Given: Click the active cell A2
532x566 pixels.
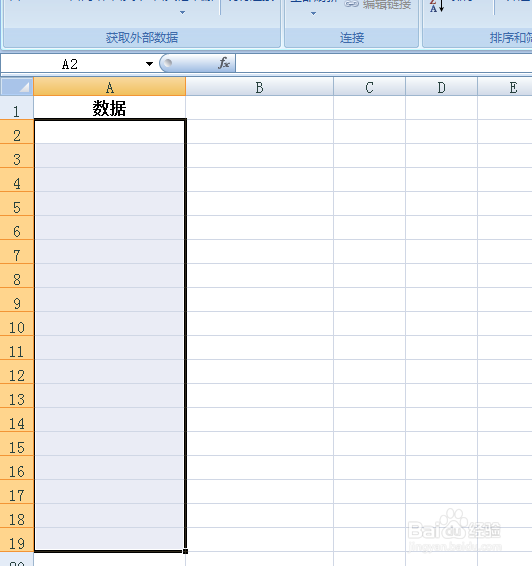Looking at the screenshot, I should [x=110, y=132].
